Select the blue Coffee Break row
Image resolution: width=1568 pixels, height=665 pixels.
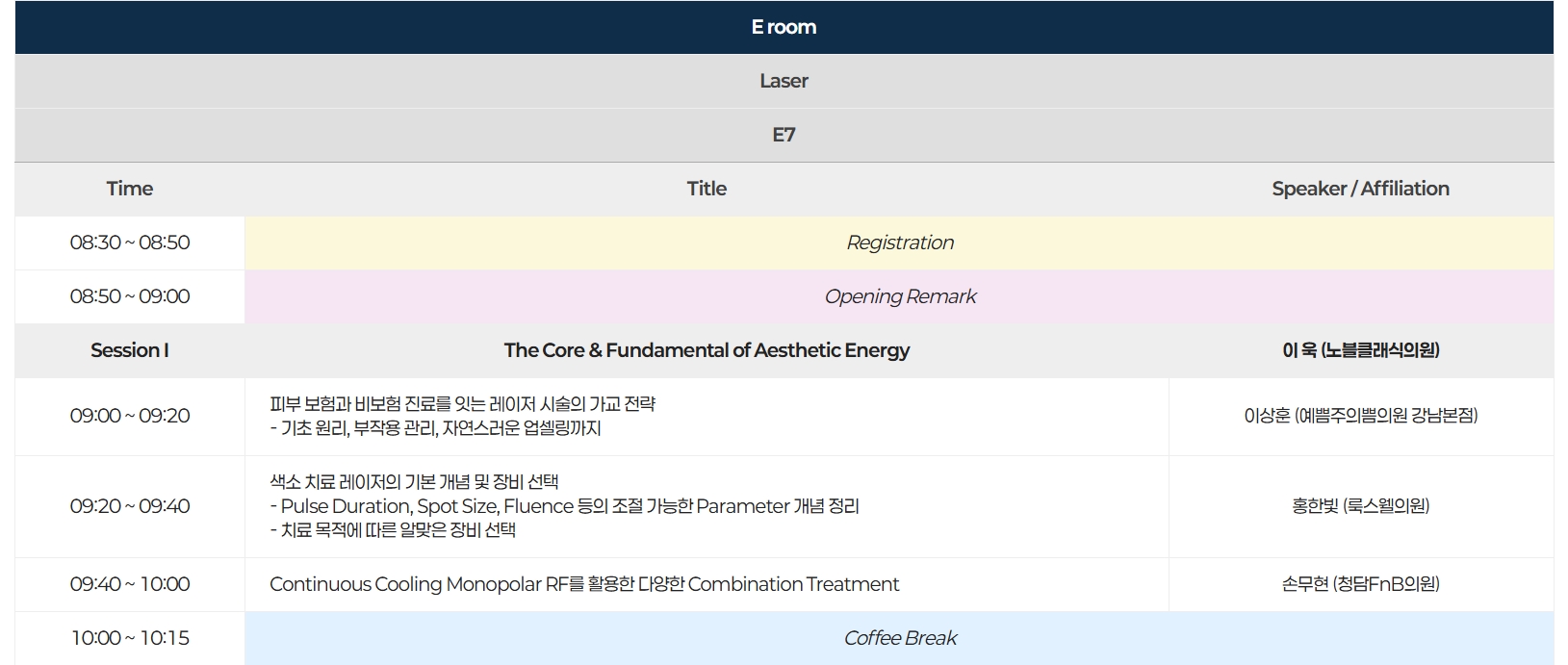[899, 638]
